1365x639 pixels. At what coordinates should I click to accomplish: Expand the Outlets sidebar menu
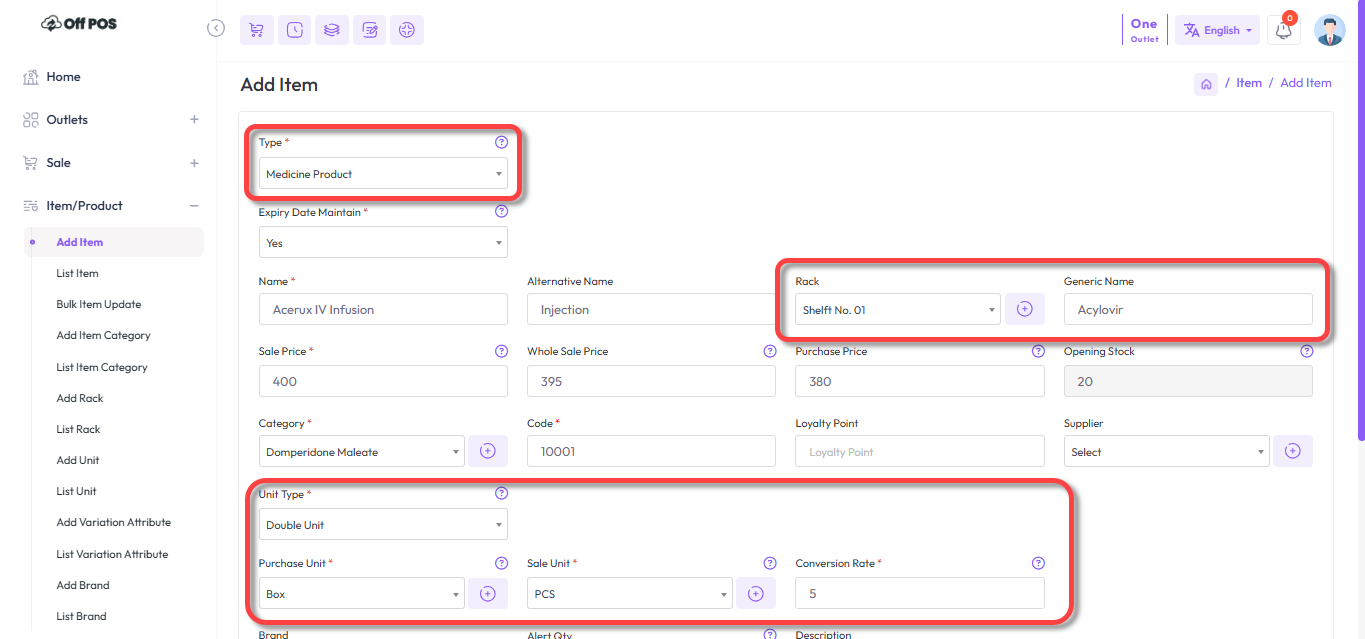pyautogui.click(x=194, y=120)
